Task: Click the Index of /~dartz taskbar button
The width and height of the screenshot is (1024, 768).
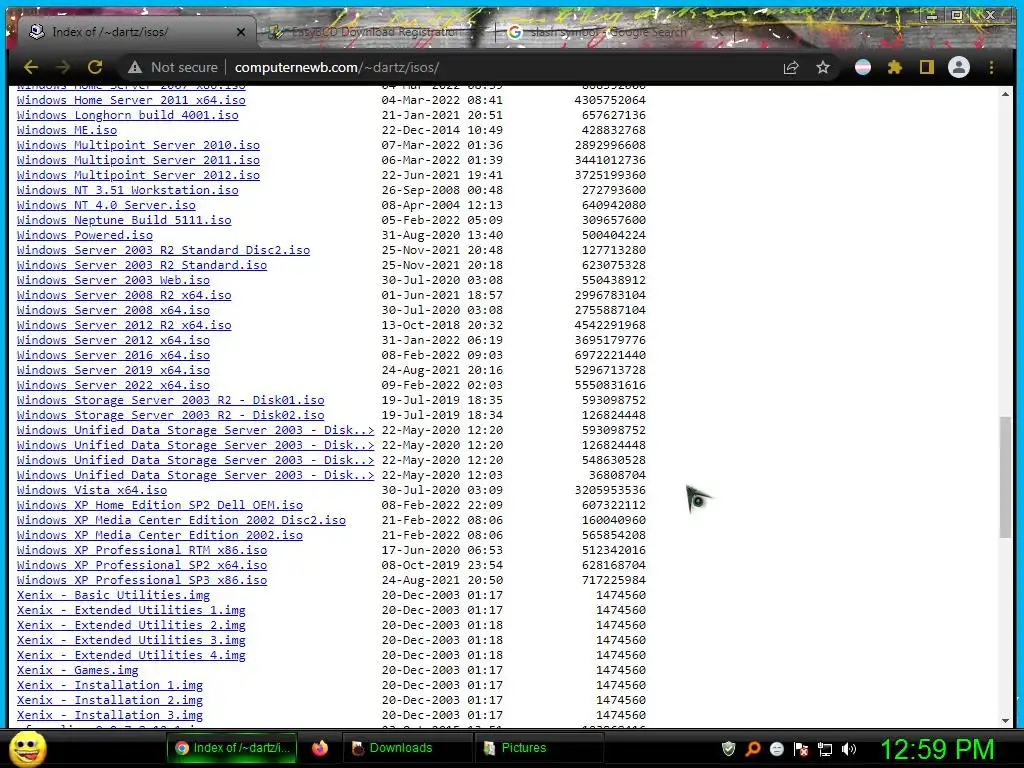Action: [232, 748]
